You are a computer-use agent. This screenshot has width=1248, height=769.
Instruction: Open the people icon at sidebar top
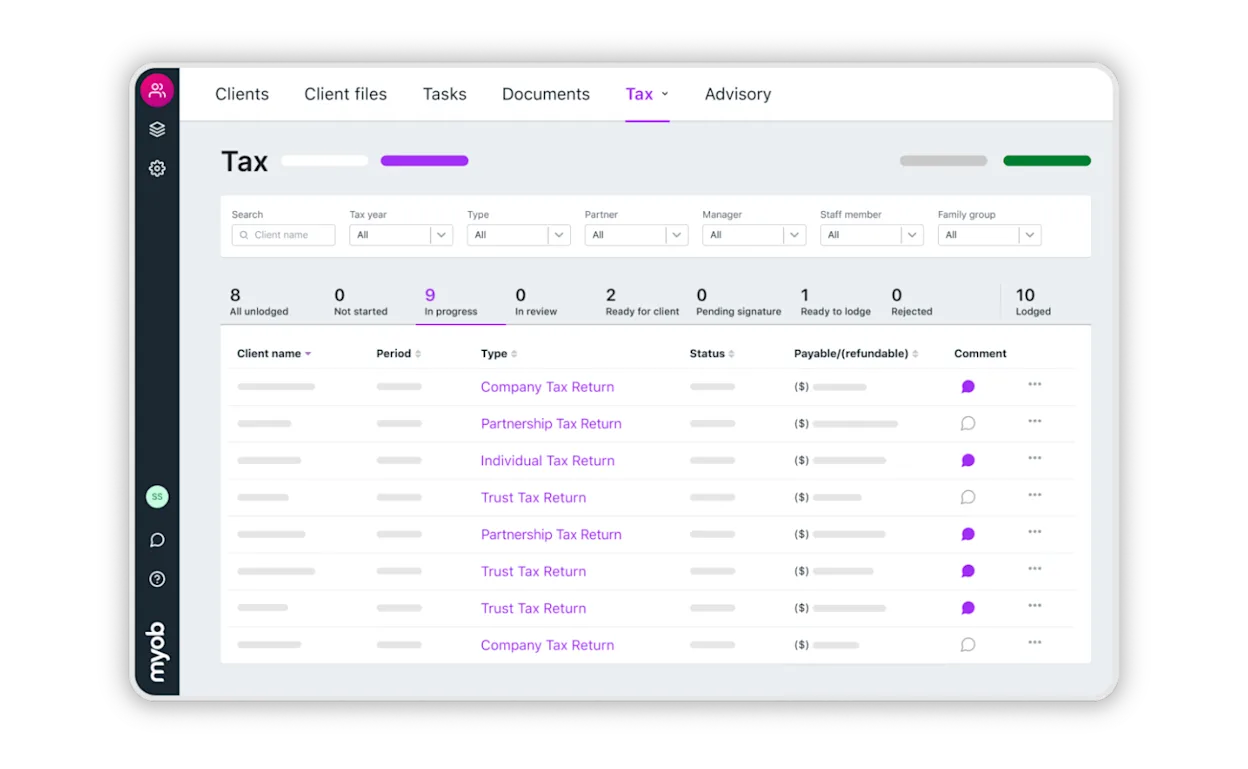pyautogui.click(x=157, y=90)
